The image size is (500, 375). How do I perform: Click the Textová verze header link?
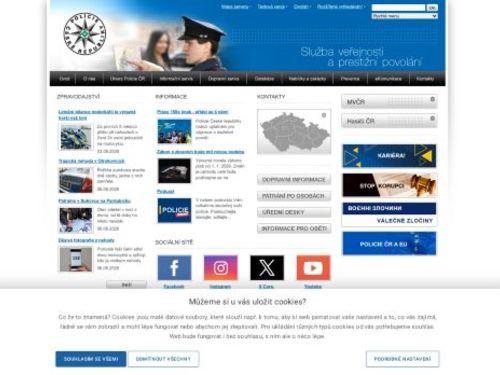point(271,7)
